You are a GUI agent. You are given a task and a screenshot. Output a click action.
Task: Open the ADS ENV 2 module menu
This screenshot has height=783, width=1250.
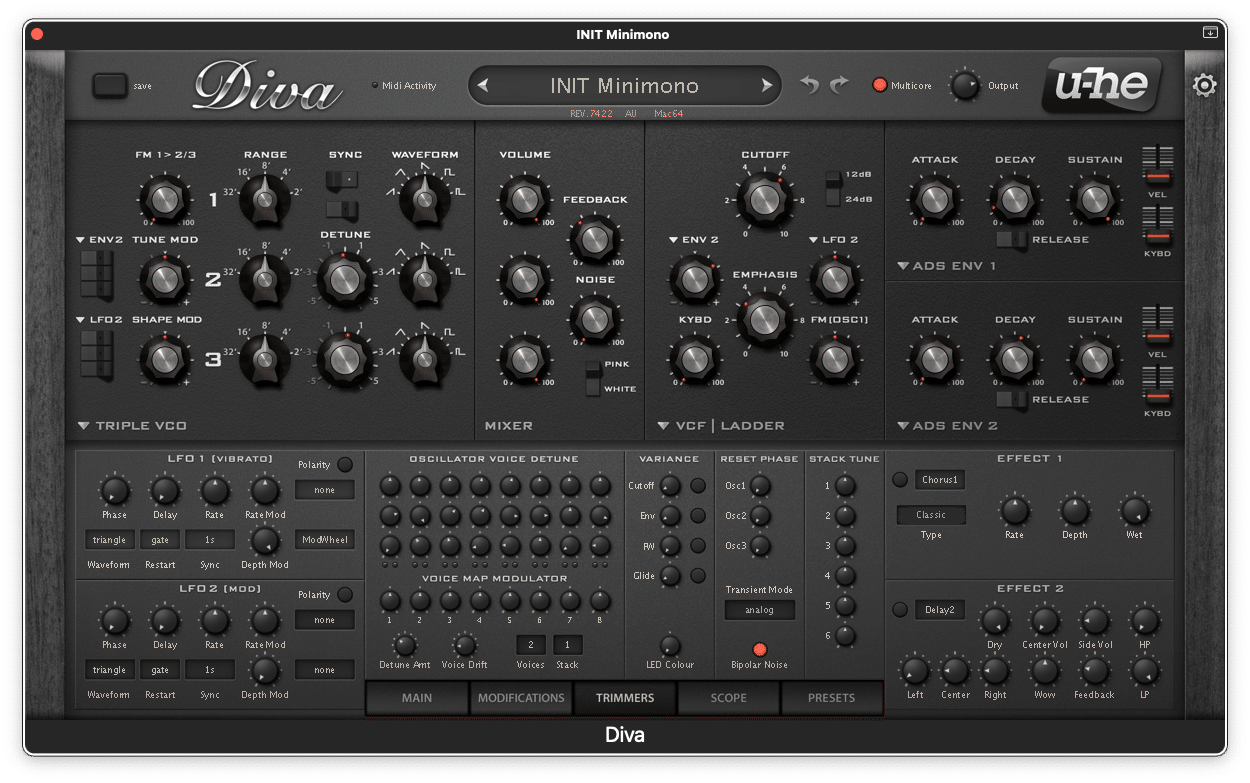tap(947, 426)
